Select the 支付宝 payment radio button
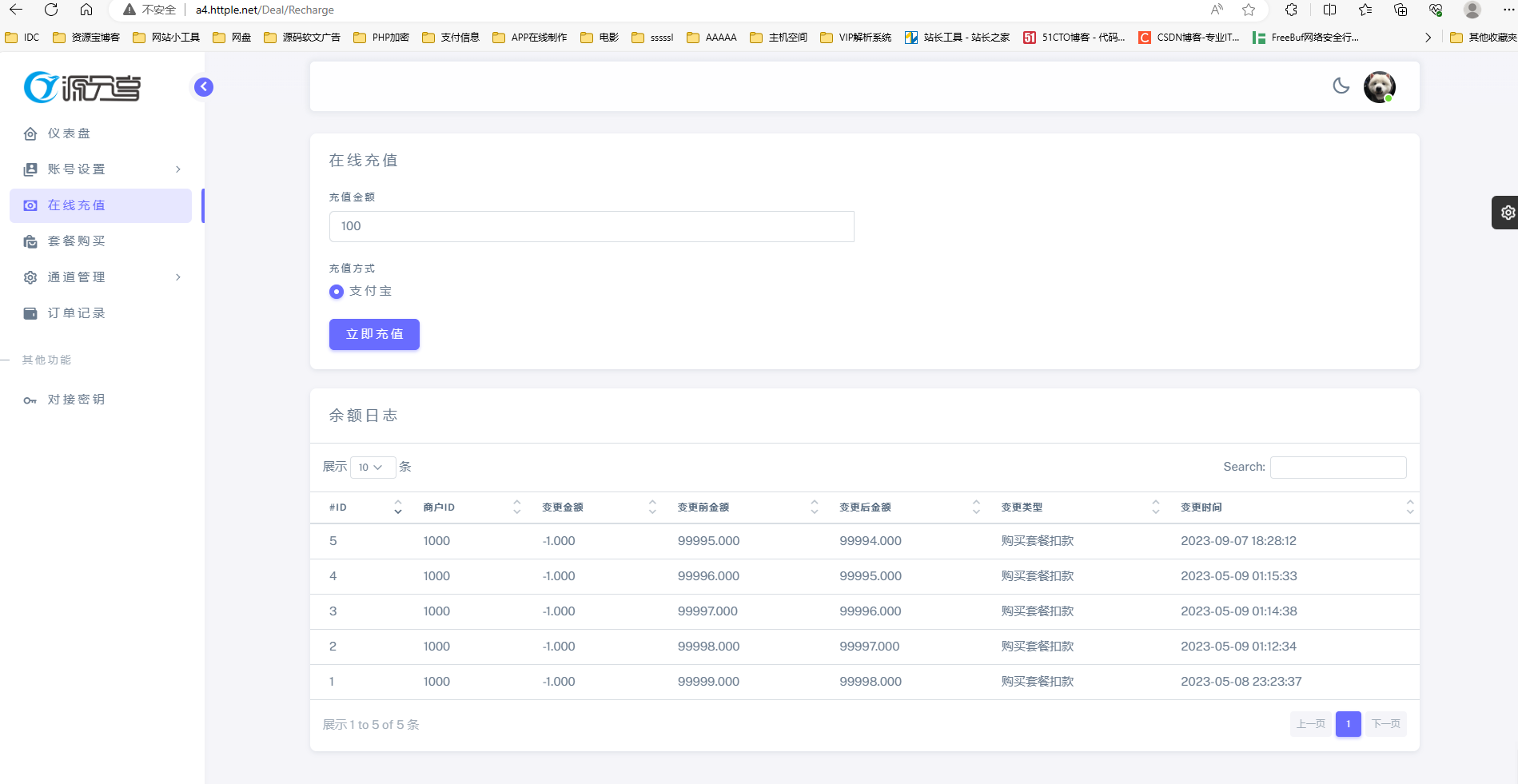The height and width of the screenshot is (784, 1518). 337,292
